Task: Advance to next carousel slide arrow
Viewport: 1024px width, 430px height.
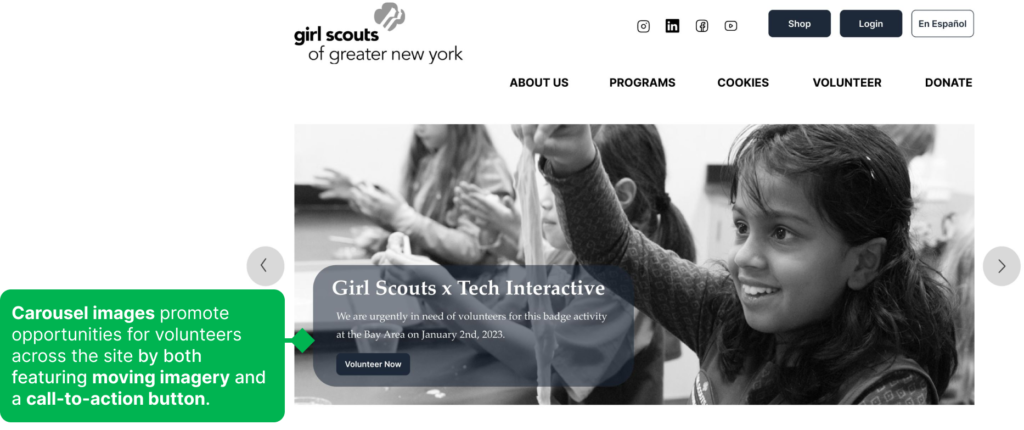Action: (x=1001, y=266)
